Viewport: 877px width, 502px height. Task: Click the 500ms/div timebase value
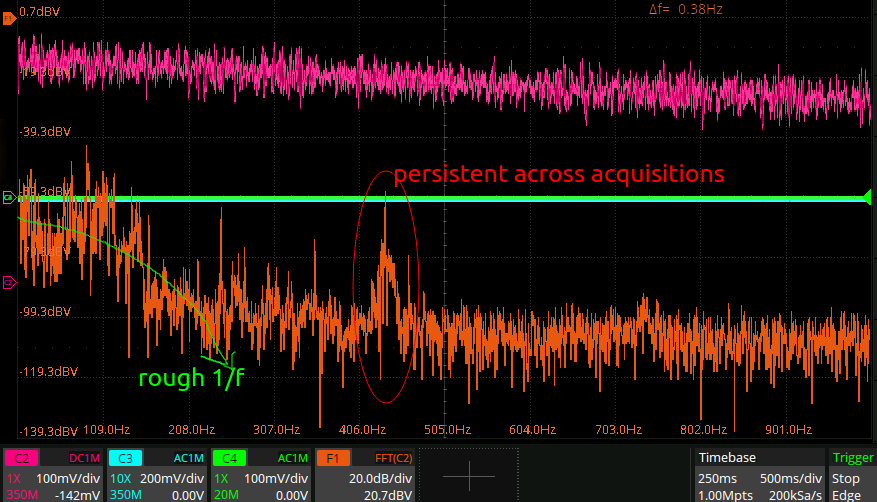791,479
